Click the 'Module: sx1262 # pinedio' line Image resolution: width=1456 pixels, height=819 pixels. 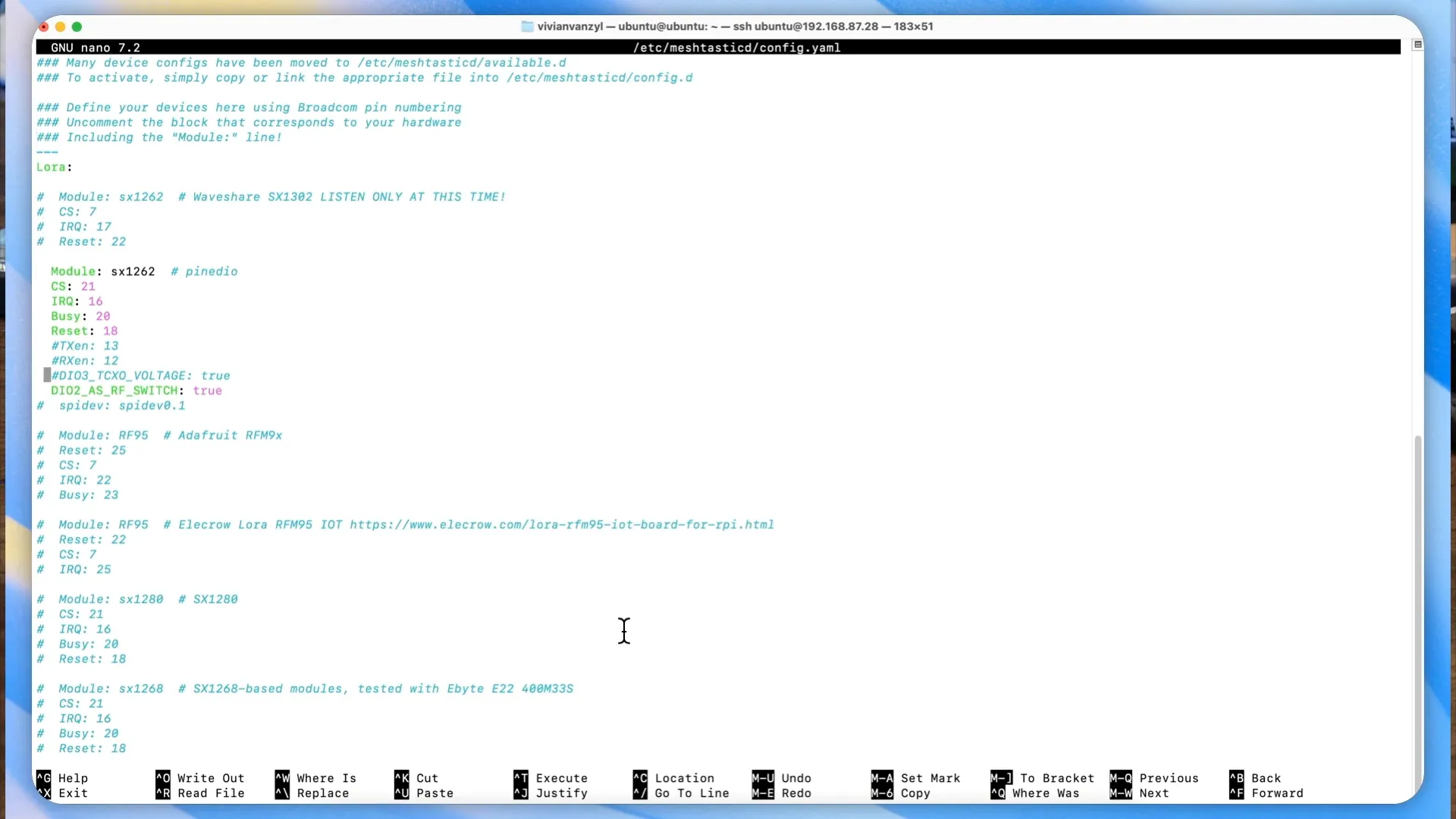(x=144, y=271)
